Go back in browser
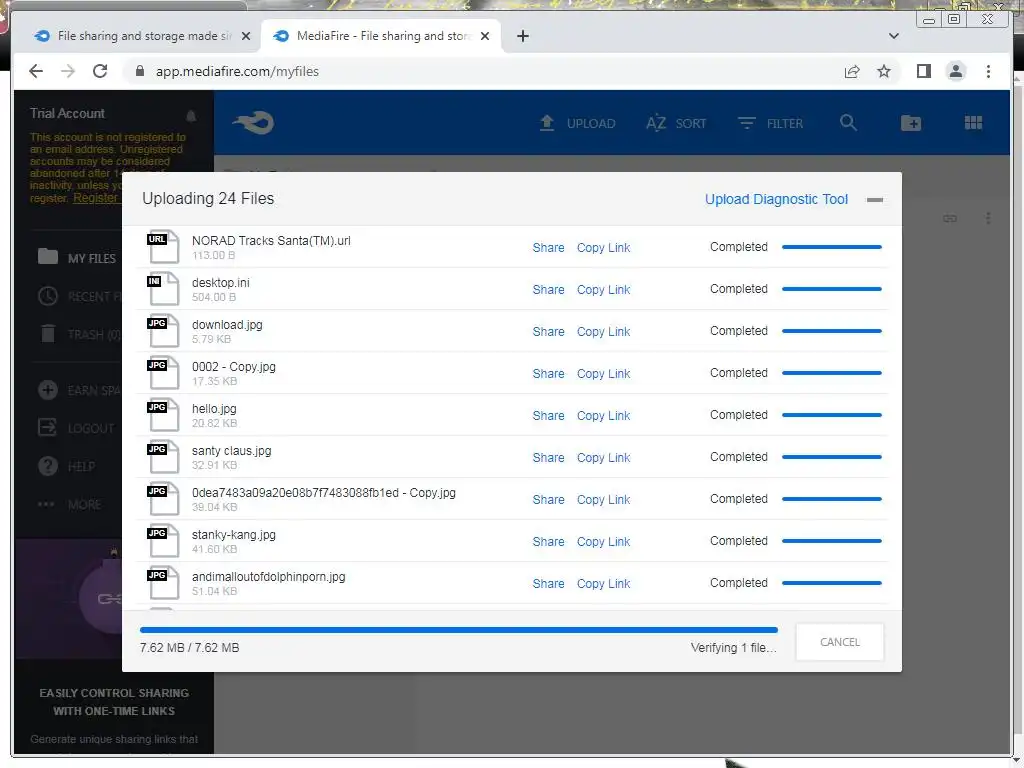The height and width of the screenshot is (768, 1024). click(x=36, y=71)
